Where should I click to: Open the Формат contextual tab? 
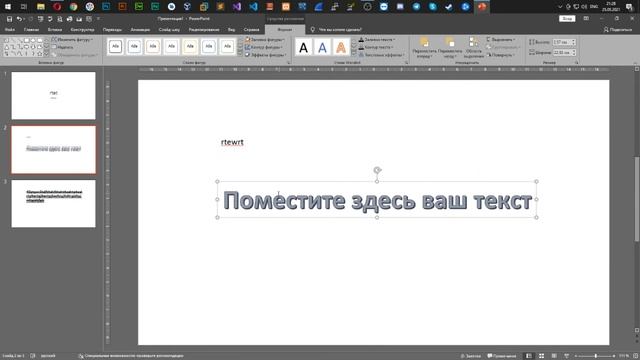(x=284, y=30)
